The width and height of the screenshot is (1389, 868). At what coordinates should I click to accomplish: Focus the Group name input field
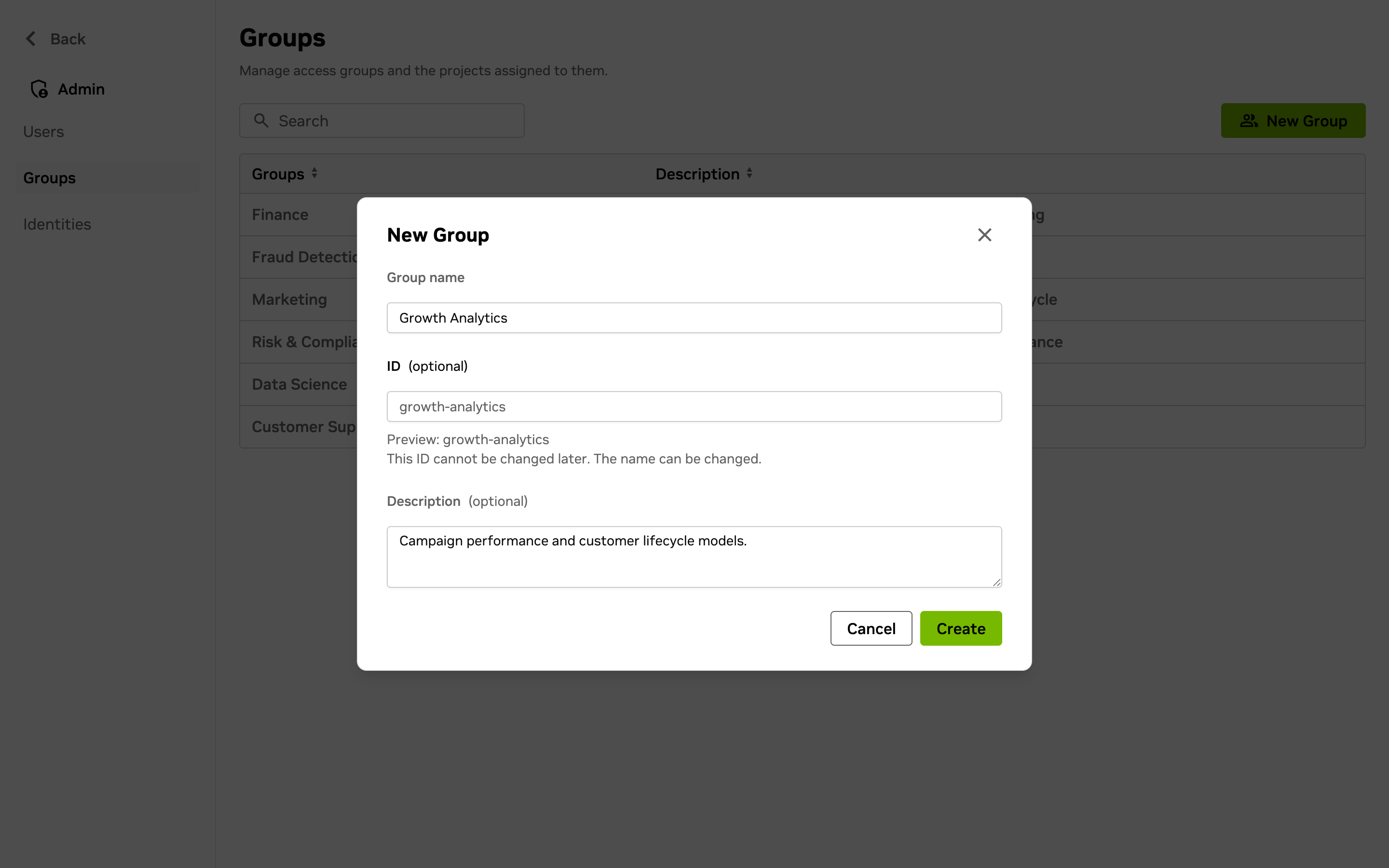pos(694,317)
